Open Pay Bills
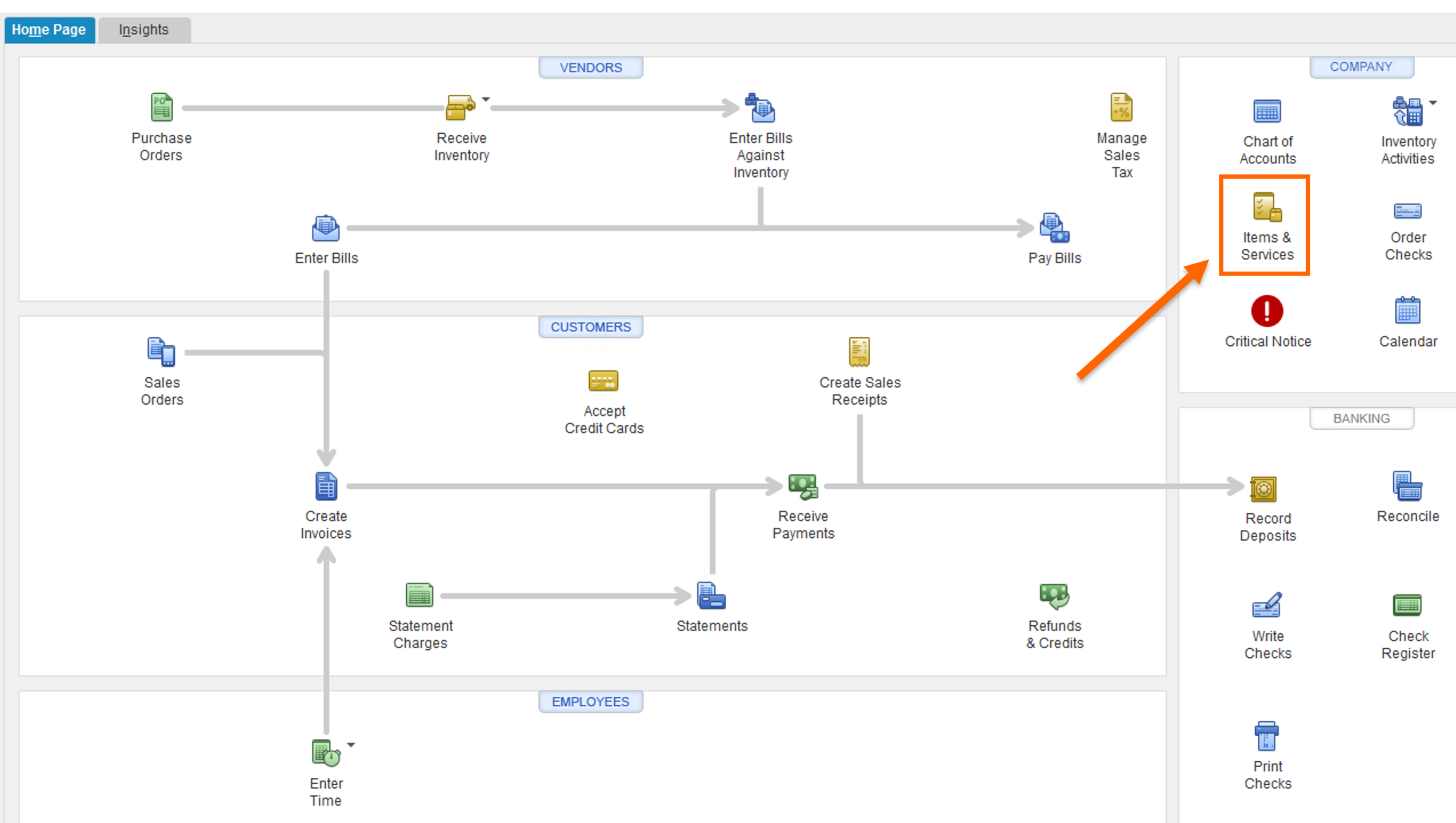Viewport: 1456px width, 823px height. point(1054,229)
